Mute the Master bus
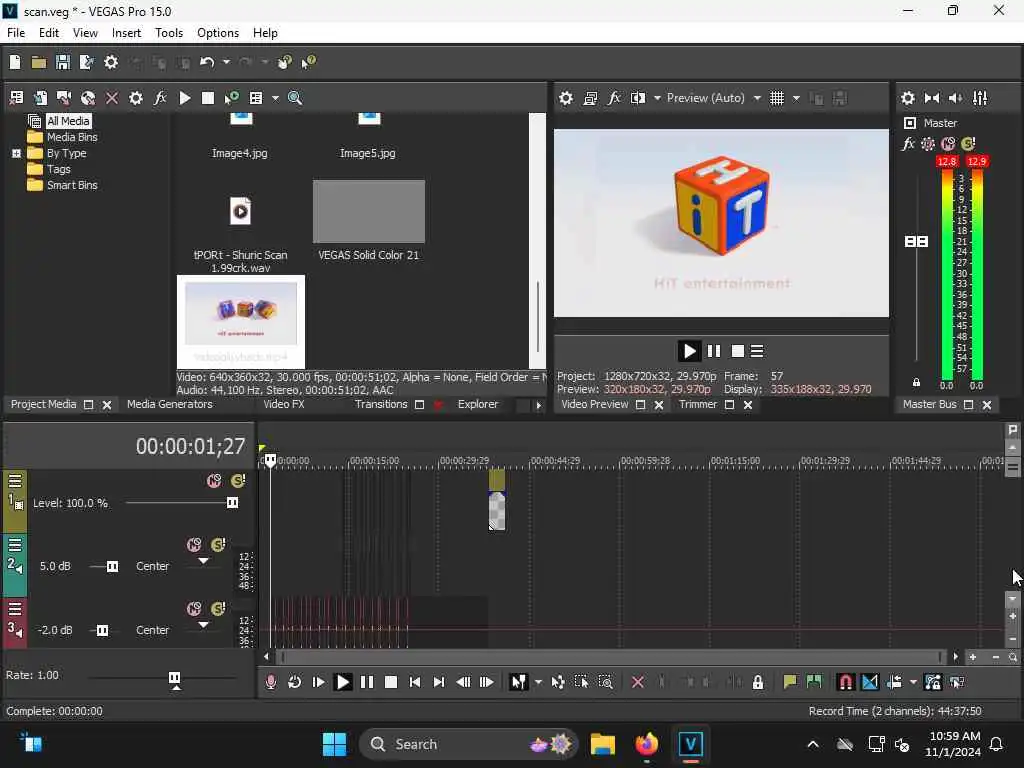 pyautogui.click(x=948, y=144)
